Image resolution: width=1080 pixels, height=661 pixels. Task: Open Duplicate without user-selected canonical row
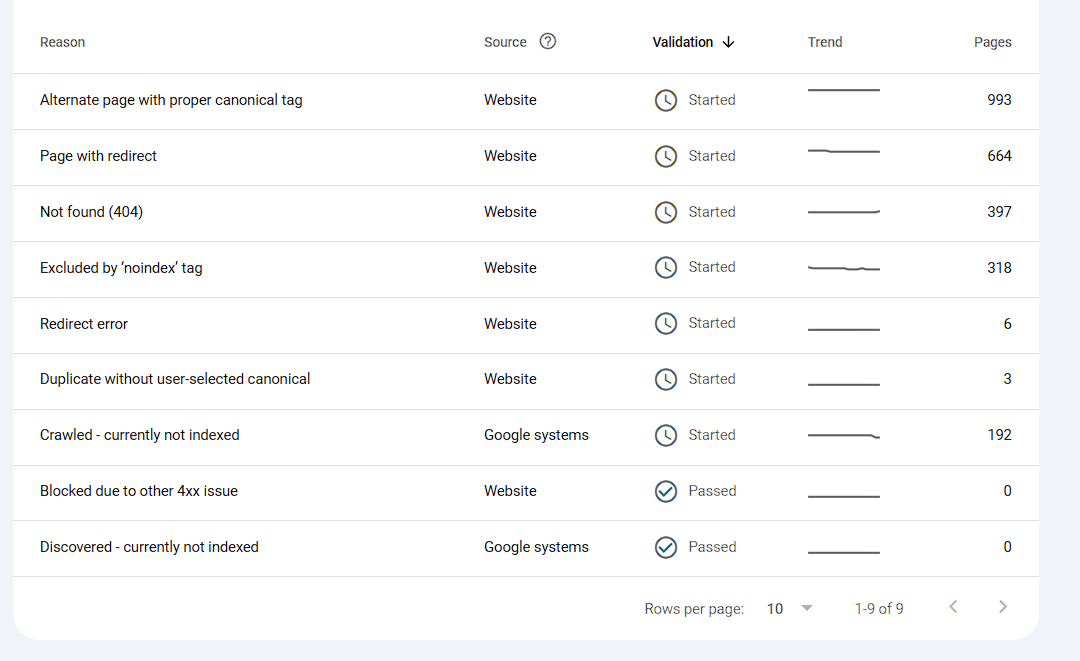(175, 379)
